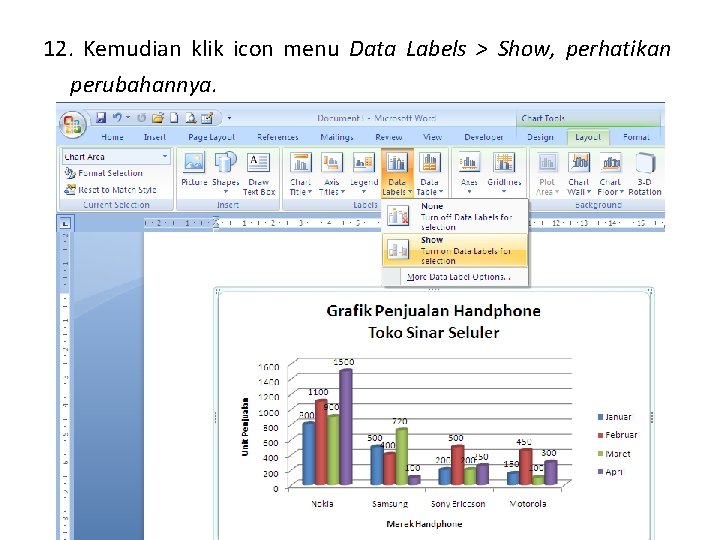Customize Quick Access toolbar arrow
Viewport: 720px width, 540px height.
pyautogui.click(x=229, y=118)
